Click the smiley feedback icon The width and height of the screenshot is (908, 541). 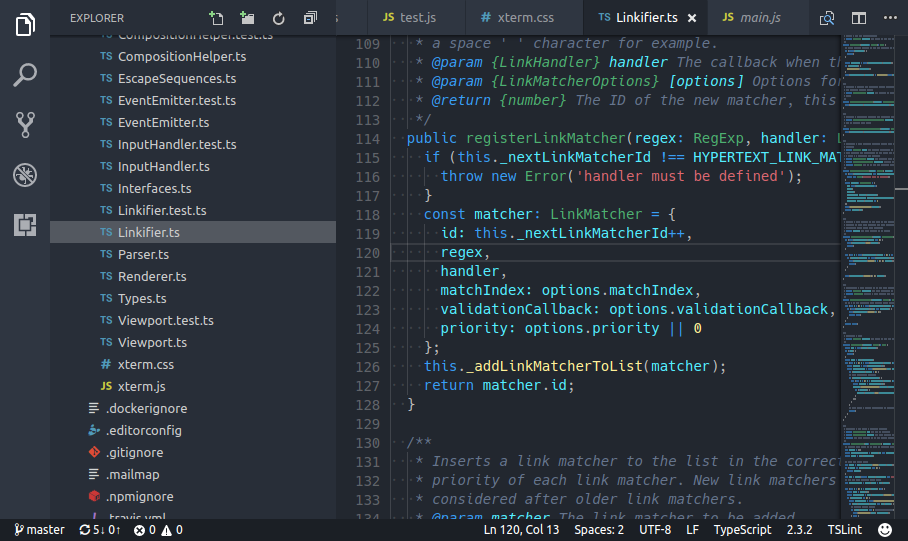[x=885, y=529]
